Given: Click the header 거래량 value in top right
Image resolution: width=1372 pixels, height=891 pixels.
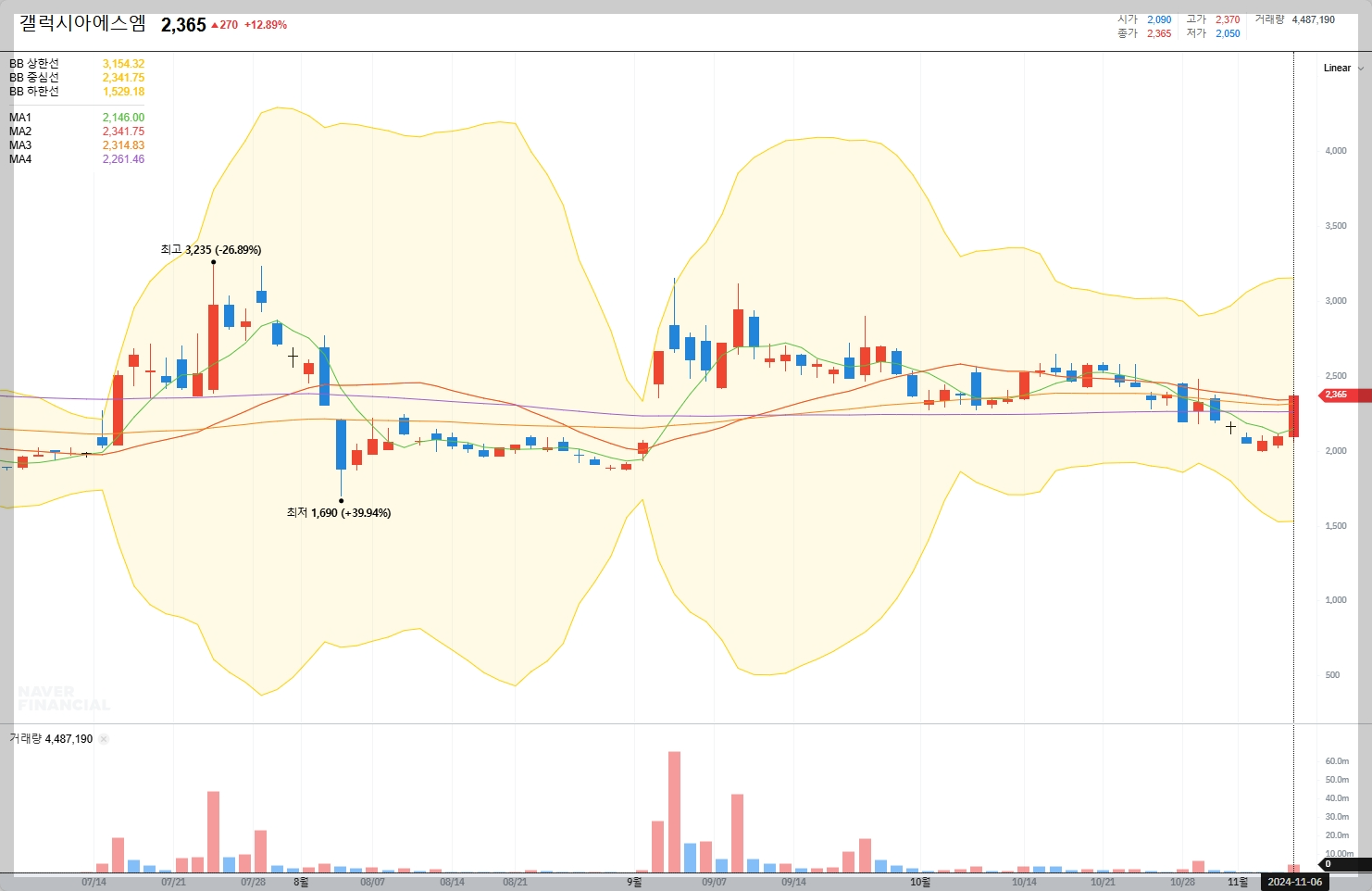Looking at the screenshot, I should [x=1313, y=19].
